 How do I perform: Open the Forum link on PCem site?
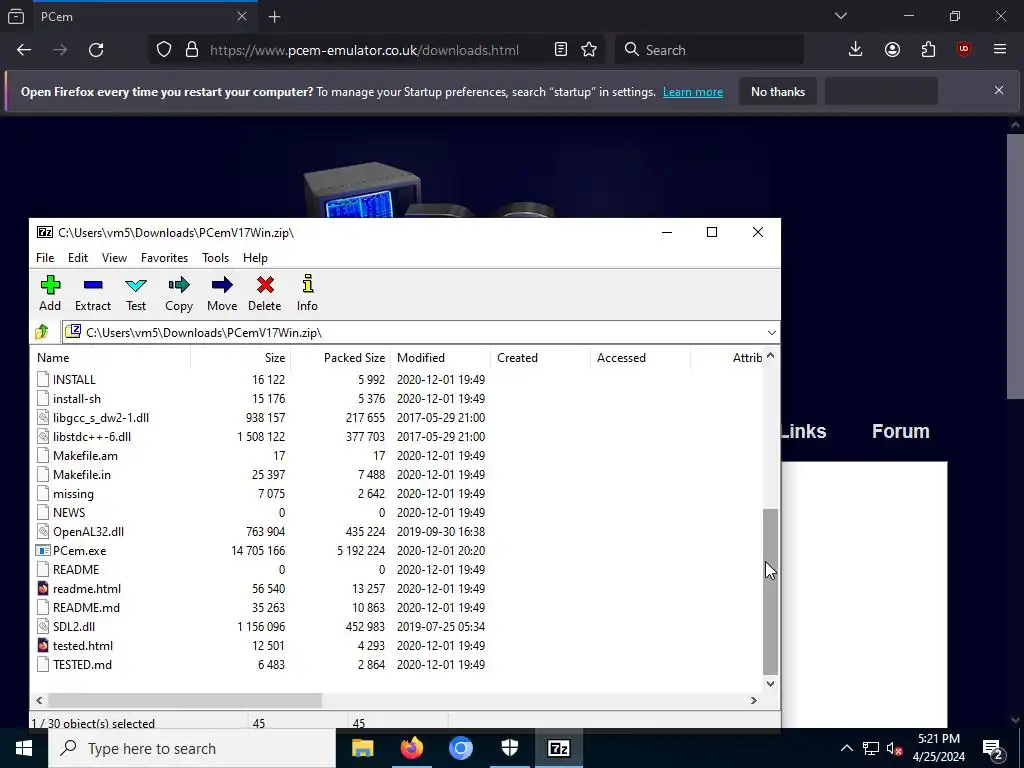901,431
